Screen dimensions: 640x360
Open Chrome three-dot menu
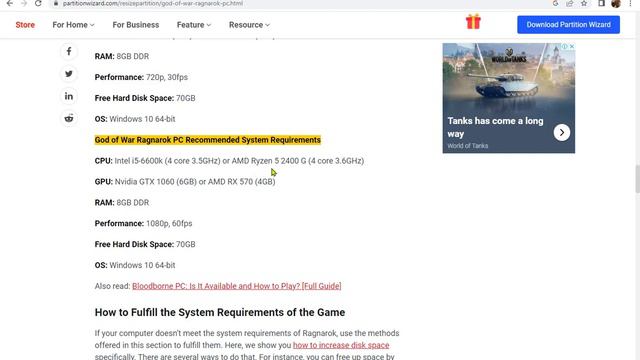pos(630,3)
